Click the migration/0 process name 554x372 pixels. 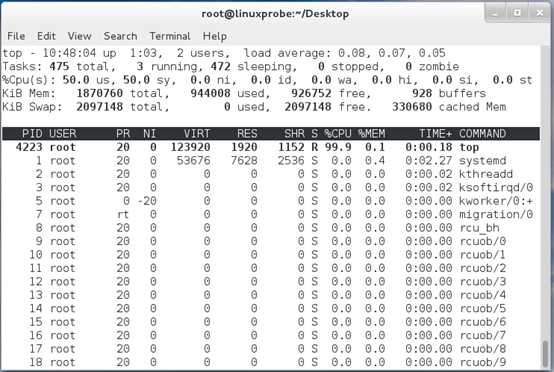(496, 214)
